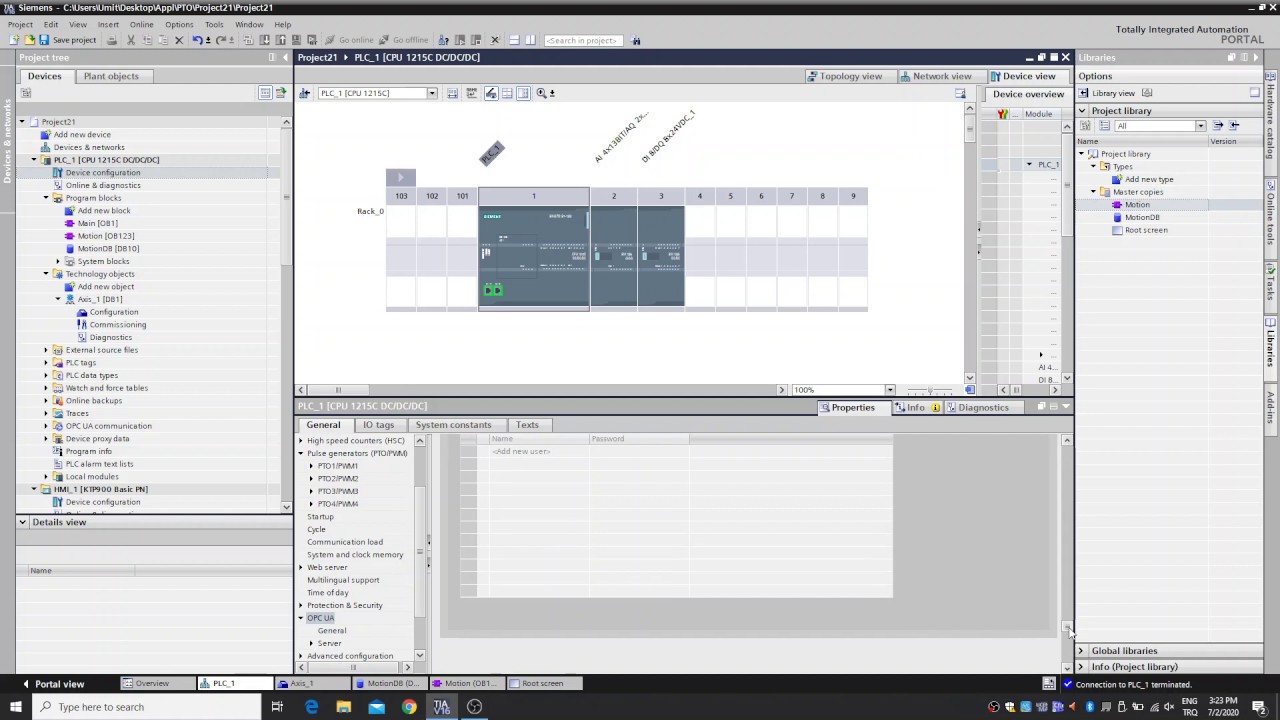Switch to Axis_1 editor in the bottom bar
The width and height of the screenshot is (1280, 720).
coord(311,684)
